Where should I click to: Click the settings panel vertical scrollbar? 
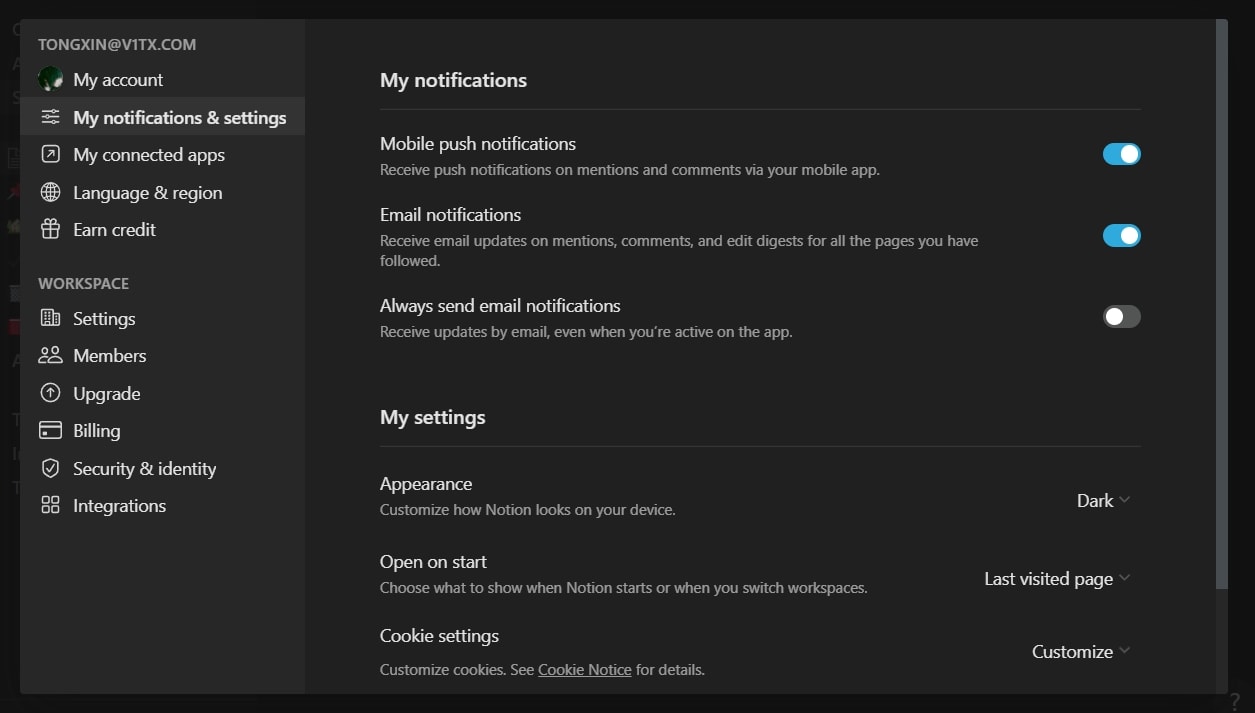(x=1221, y=300)
